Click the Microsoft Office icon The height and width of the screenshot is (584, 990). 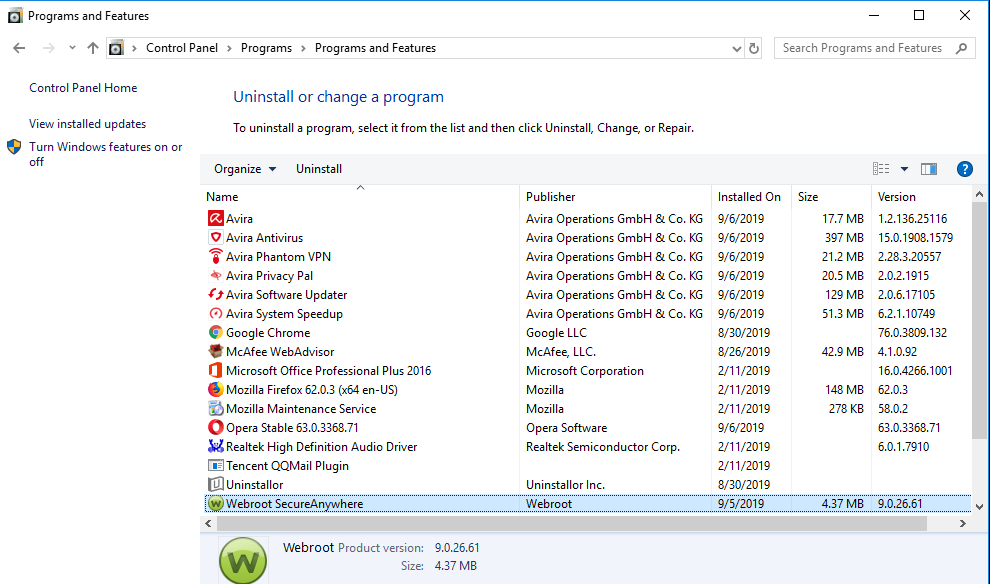215,370
